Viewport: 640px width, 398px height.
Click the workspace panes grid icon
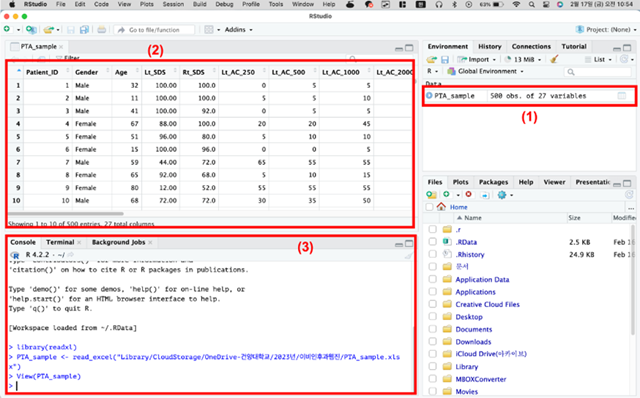pyautogui.click(x=209, y=30)
